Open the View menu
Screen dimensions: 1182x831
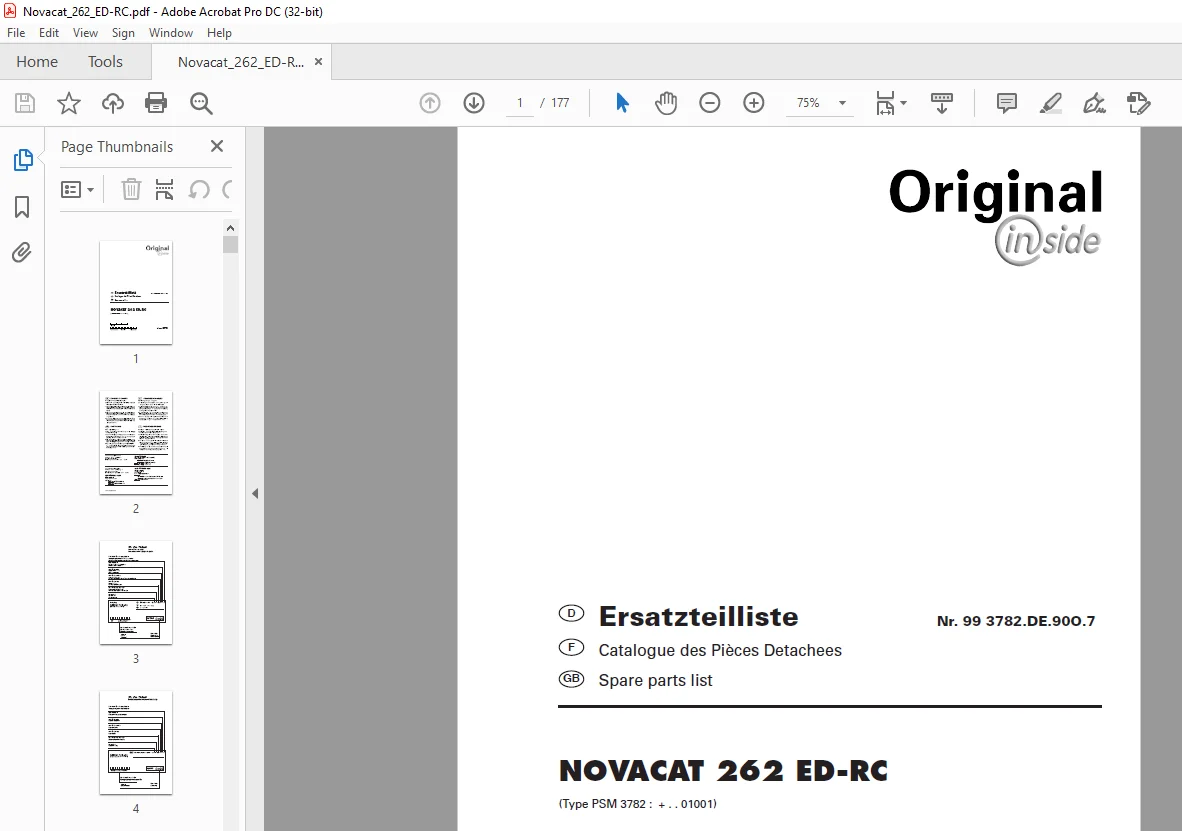[x=85, y=32]
